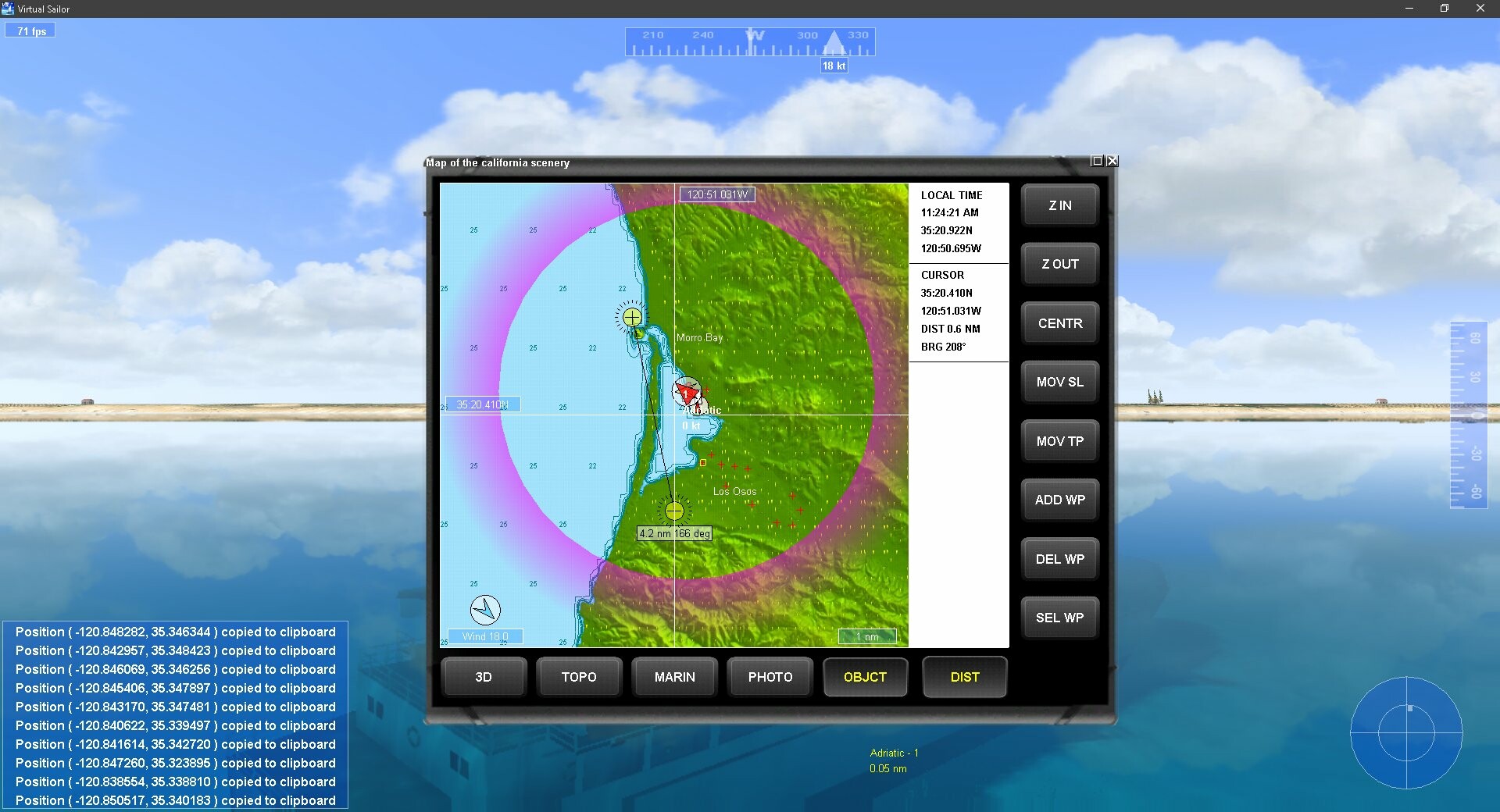1500x812 pixels.
Task: Click the 1 nm scale indicator on the map
Action: click(868, 636)
